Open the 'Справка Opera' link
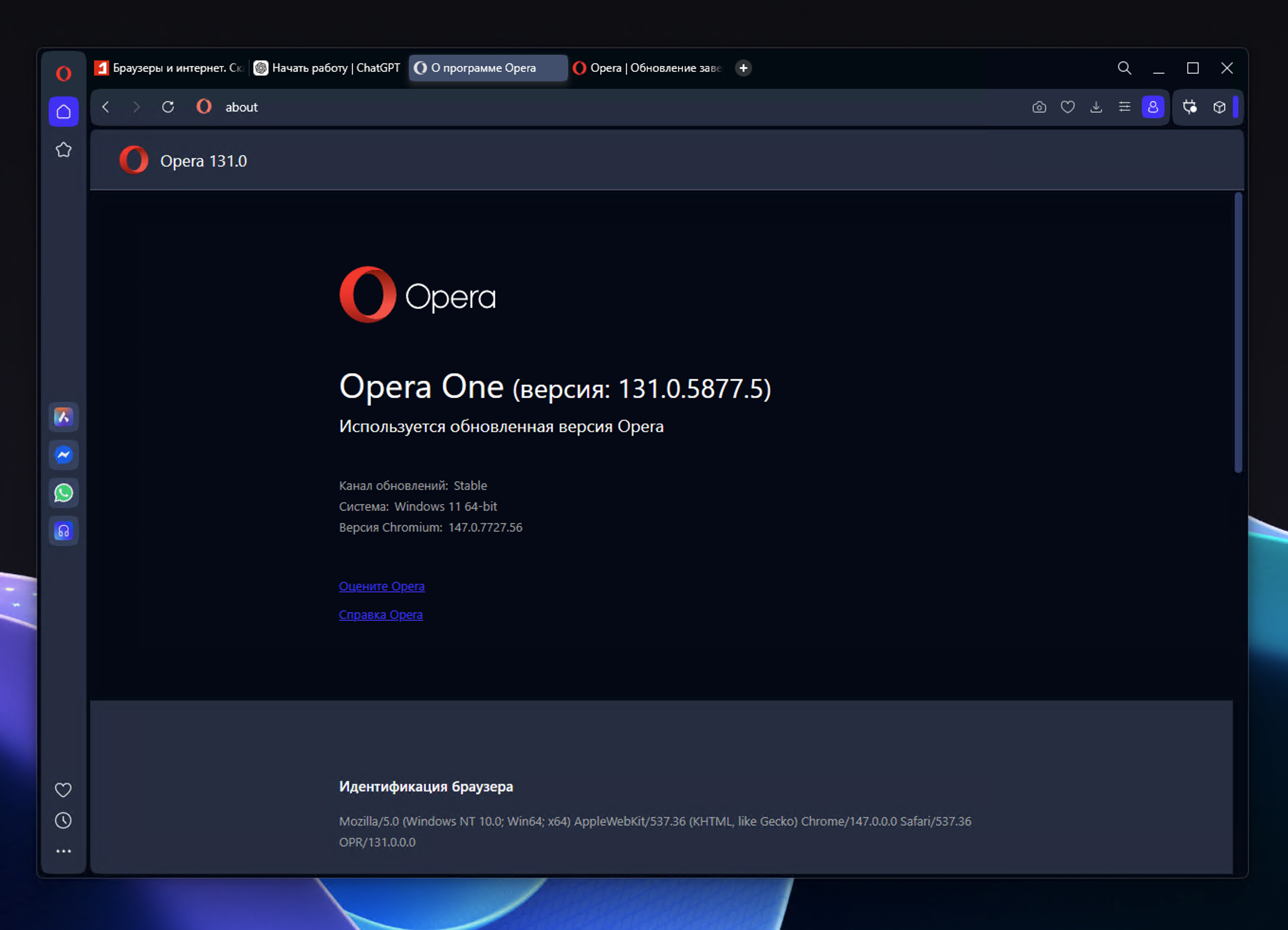Viewport: 1288px width, 930px height. pyautogui.click(x=380, y=614)
